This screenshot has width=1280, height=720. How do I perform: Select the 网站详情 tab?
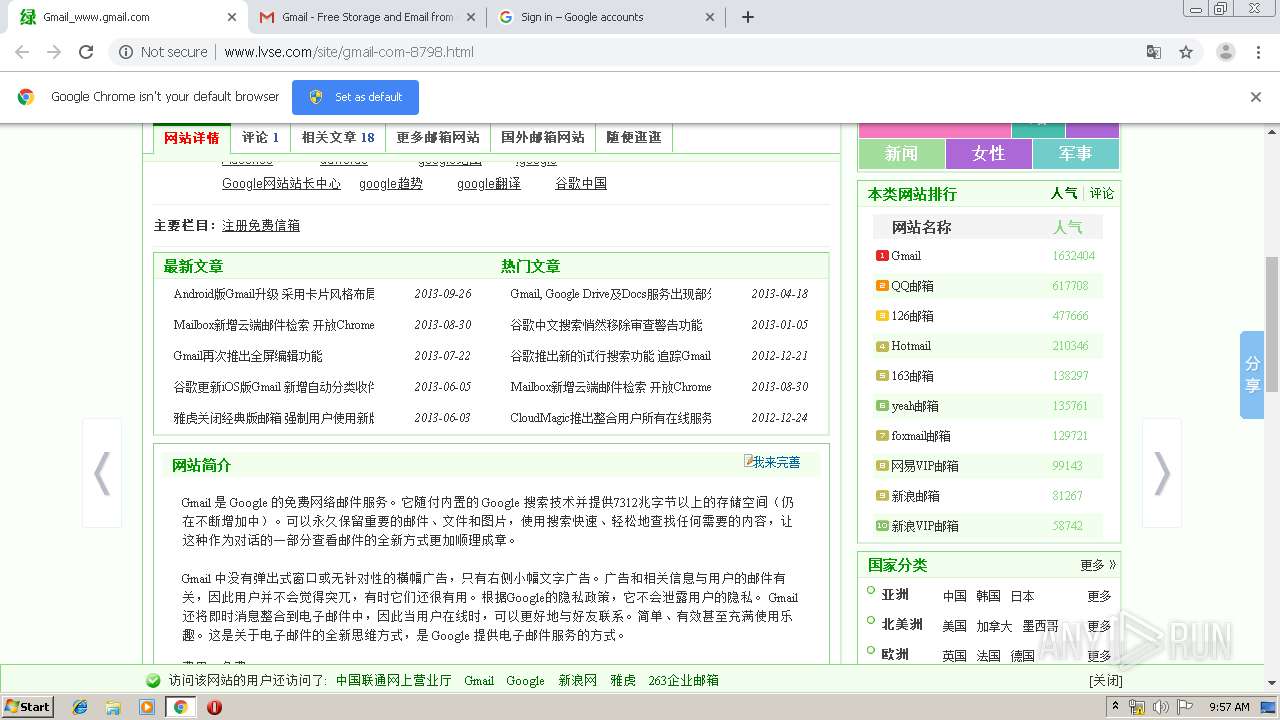click(x=191, y=138)
